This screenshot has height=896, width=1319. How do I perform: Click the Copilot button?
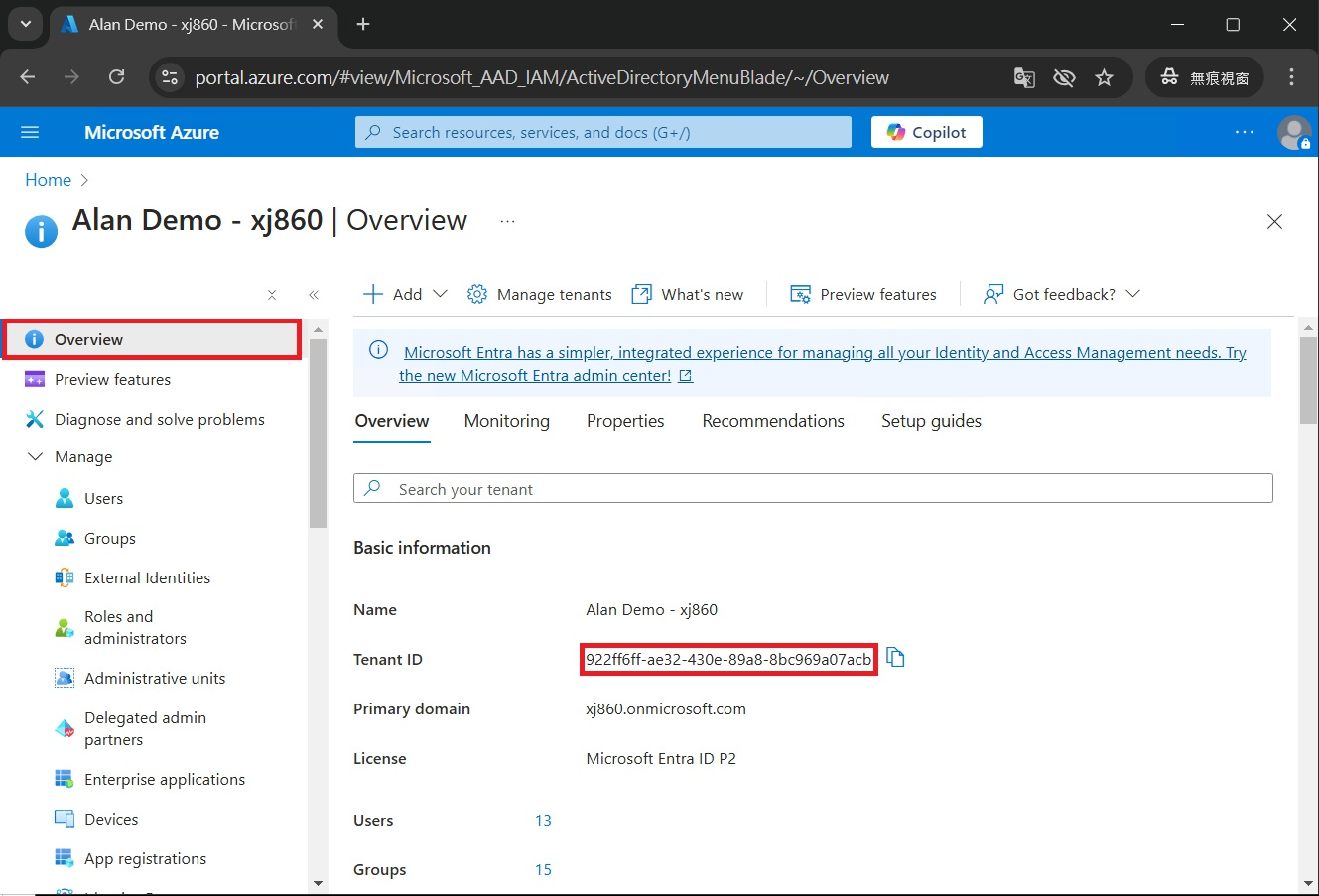click(x=926, y=132)
